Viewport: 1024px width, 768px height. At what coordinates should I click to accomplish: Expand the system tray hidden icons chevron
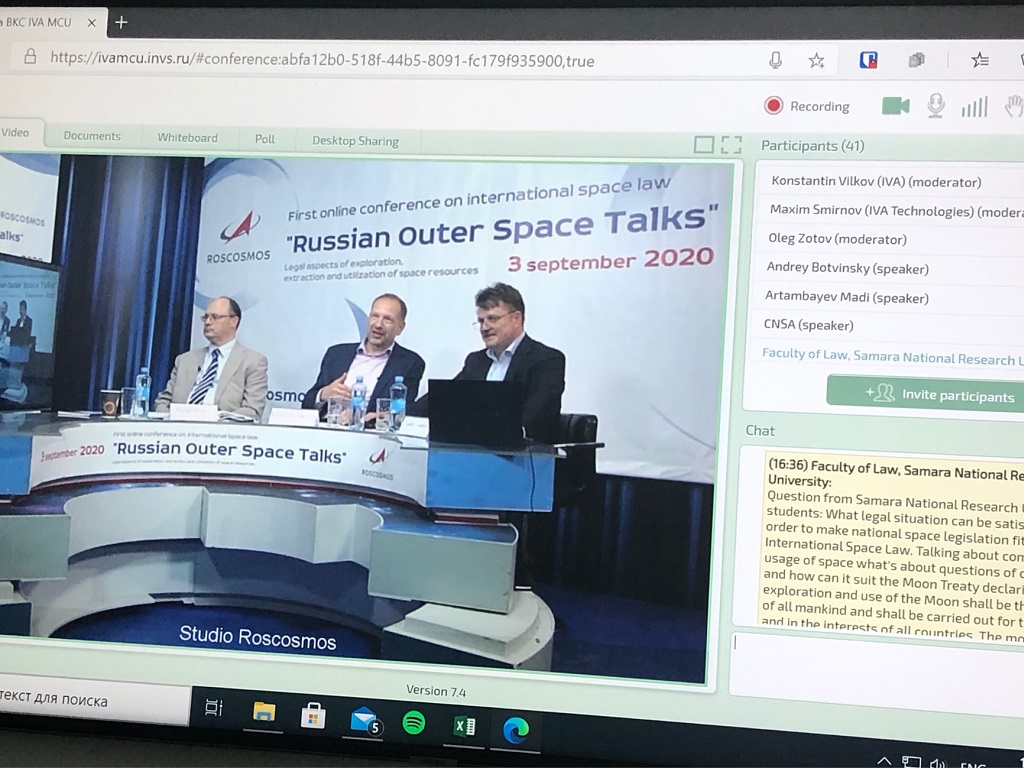(884, 761)
